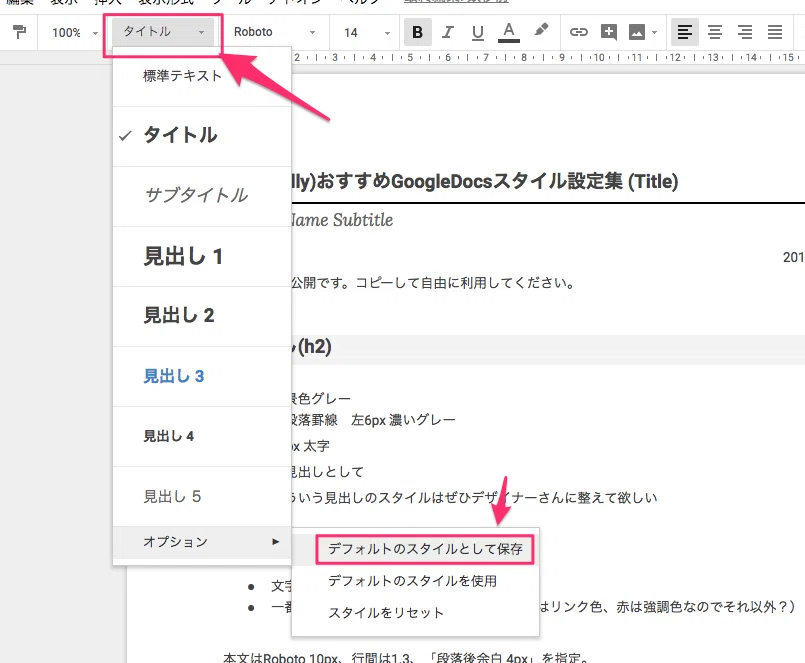Toggle bold formatting
Screen dimensions: 805x663
[417, 32]
